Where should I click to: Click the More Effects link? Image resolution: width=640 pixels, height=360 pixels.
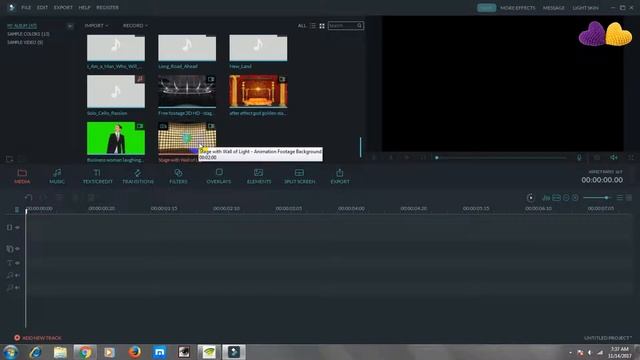coord(518,8)
